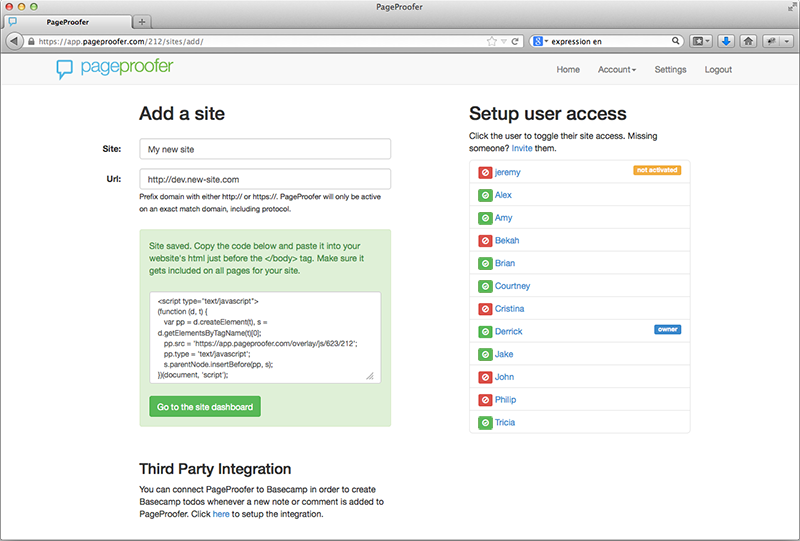Click the Invite link
Viewport: 800px width, 541px height.
[x=521, y=149]
